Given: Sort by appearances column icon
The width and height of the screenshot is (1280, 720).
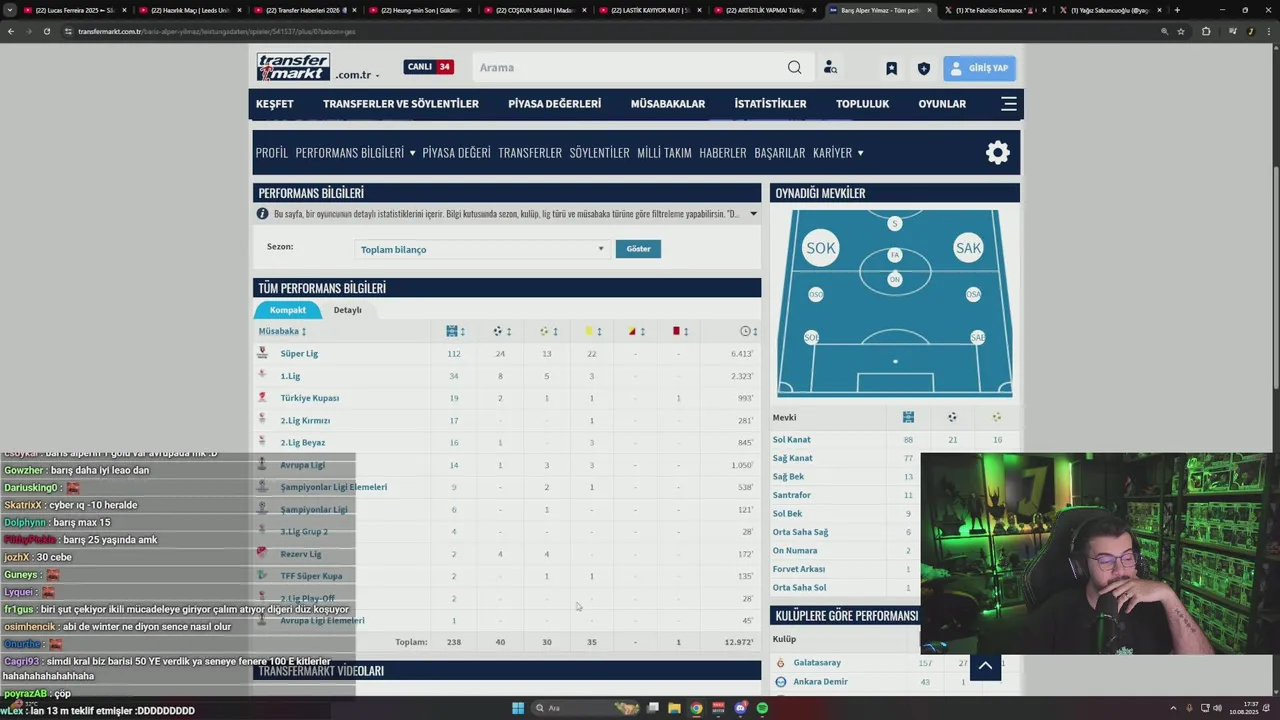Looking at the screenshot, I should click(454, 331).
